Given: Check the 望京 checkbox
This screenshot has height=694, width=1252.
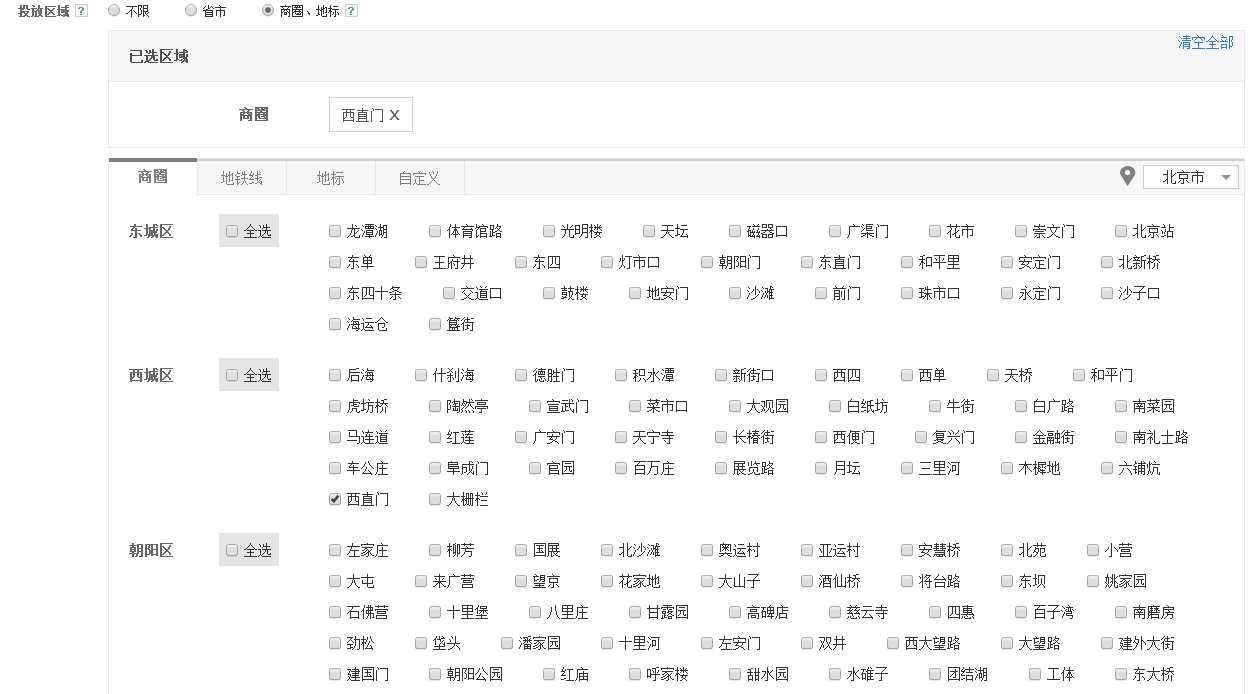Looking at the screenshot, I should pos(521,581).
